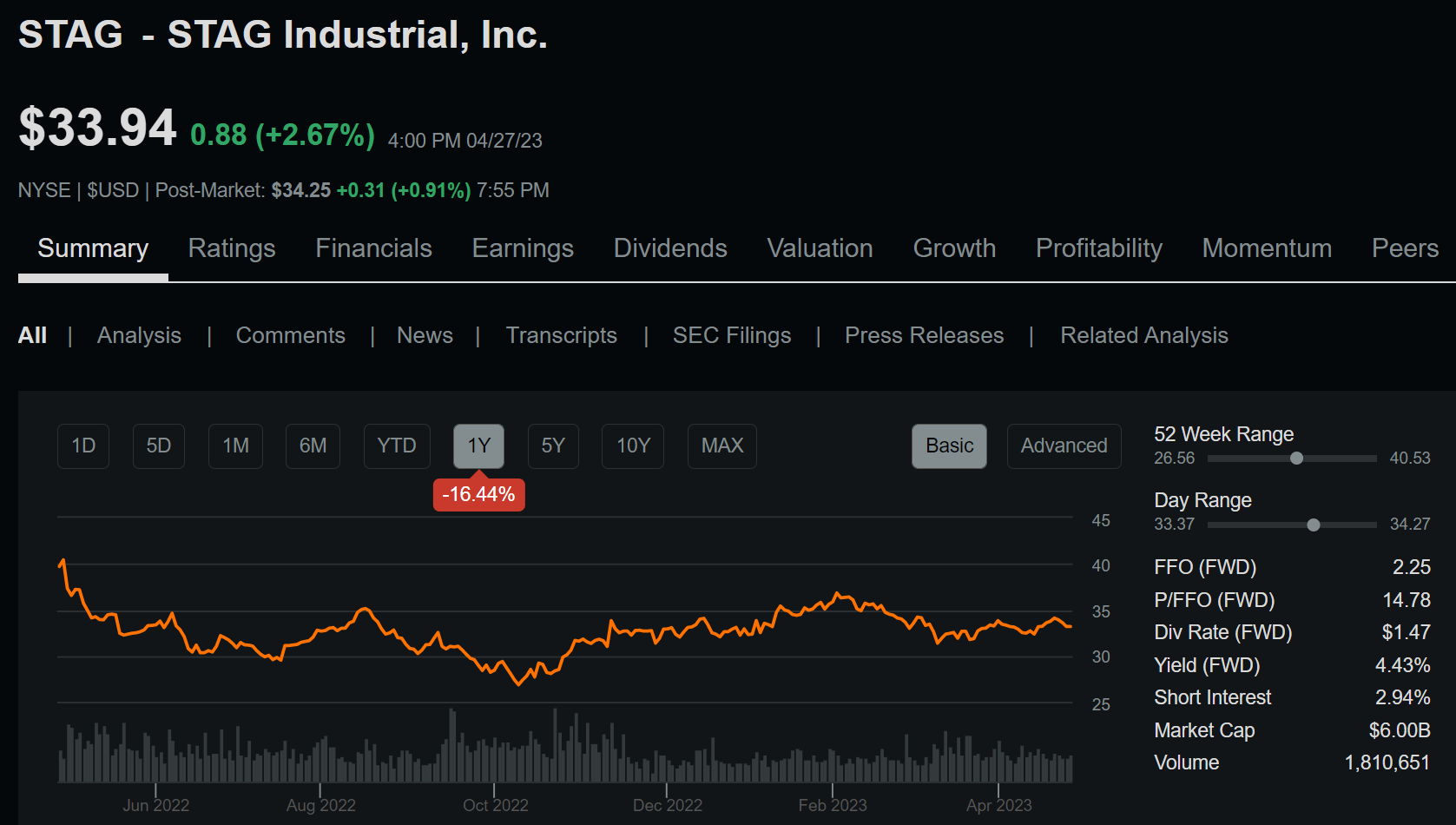Filter feed by Transcripts

[x=561, y=335]
